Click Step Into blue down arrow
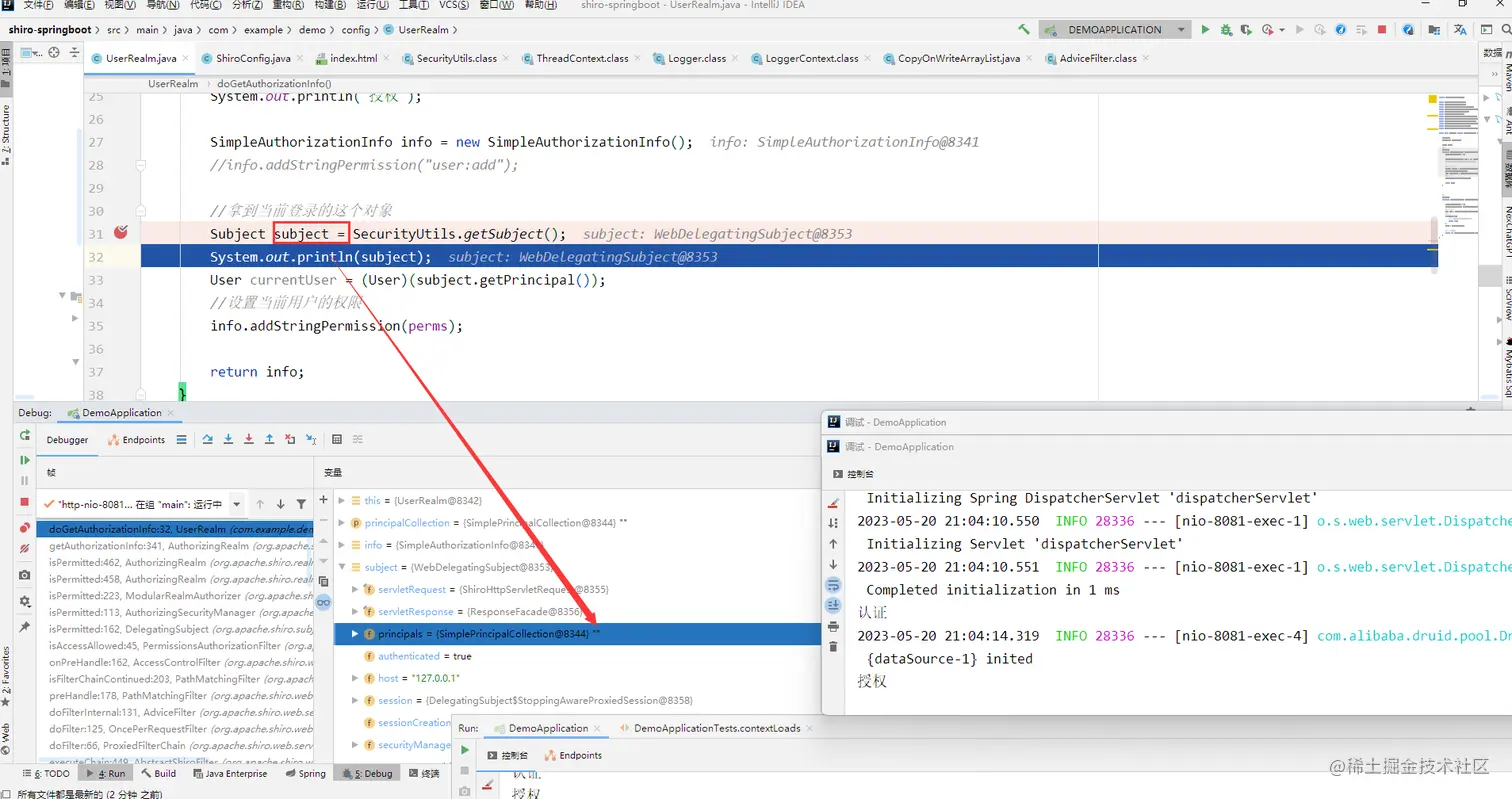This screenshot has width=1512, height=799. [228, 439]
